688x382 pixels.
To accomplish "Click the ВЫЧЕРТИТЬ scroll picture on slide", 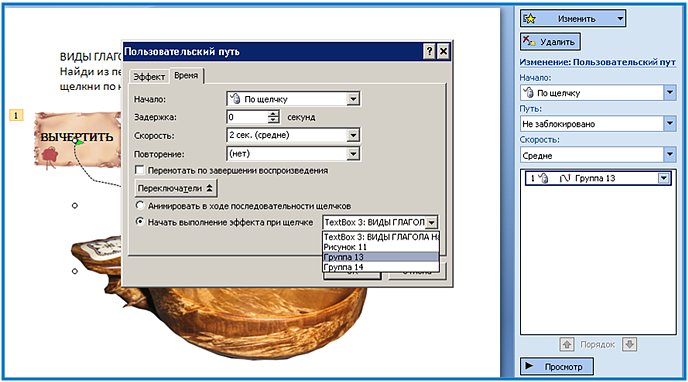I will coord(77,139).
